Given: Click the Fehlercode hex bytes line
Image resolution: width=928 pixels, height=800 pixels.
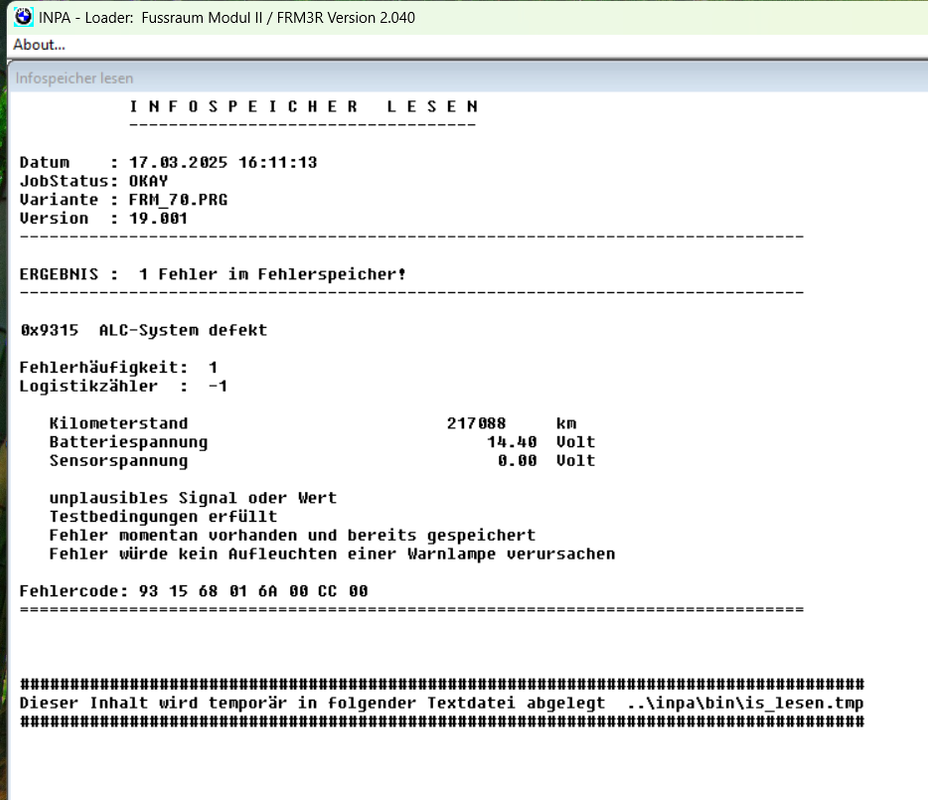Looking at the screenshot, I should [194, 591].
